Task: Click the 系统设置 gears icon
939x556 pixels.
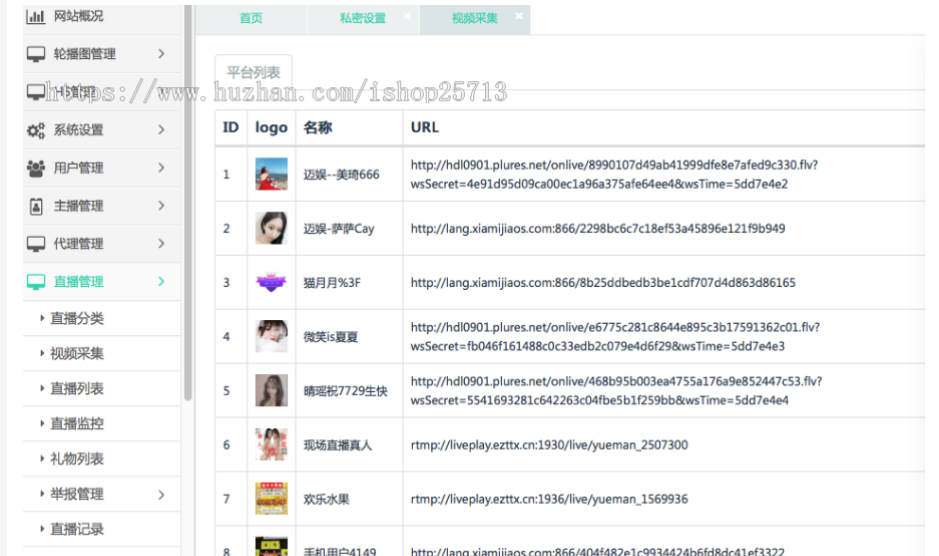Action: point(36,130)
